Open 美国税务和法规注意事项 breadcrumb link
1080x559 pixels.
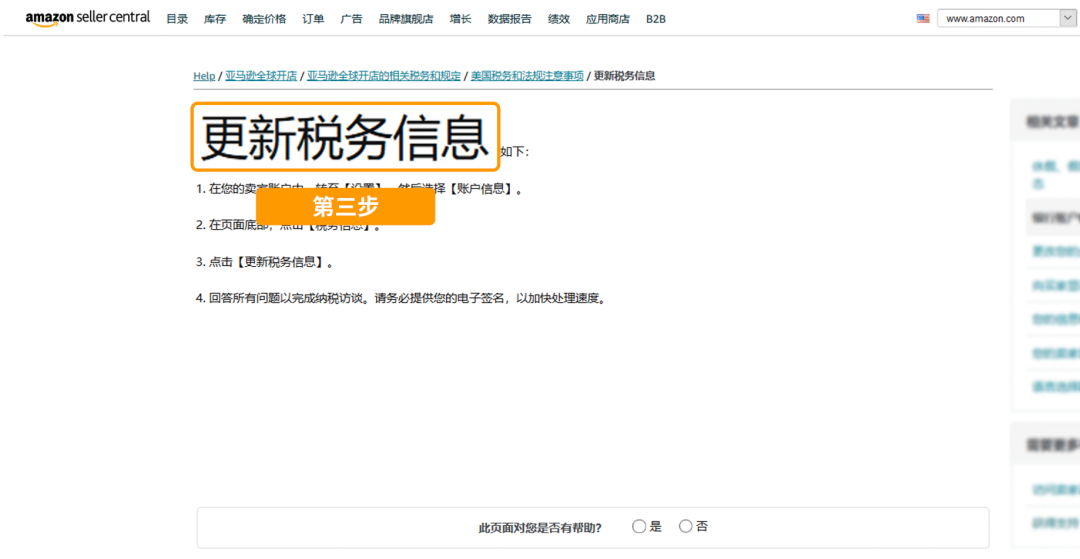tap(527, 76)
